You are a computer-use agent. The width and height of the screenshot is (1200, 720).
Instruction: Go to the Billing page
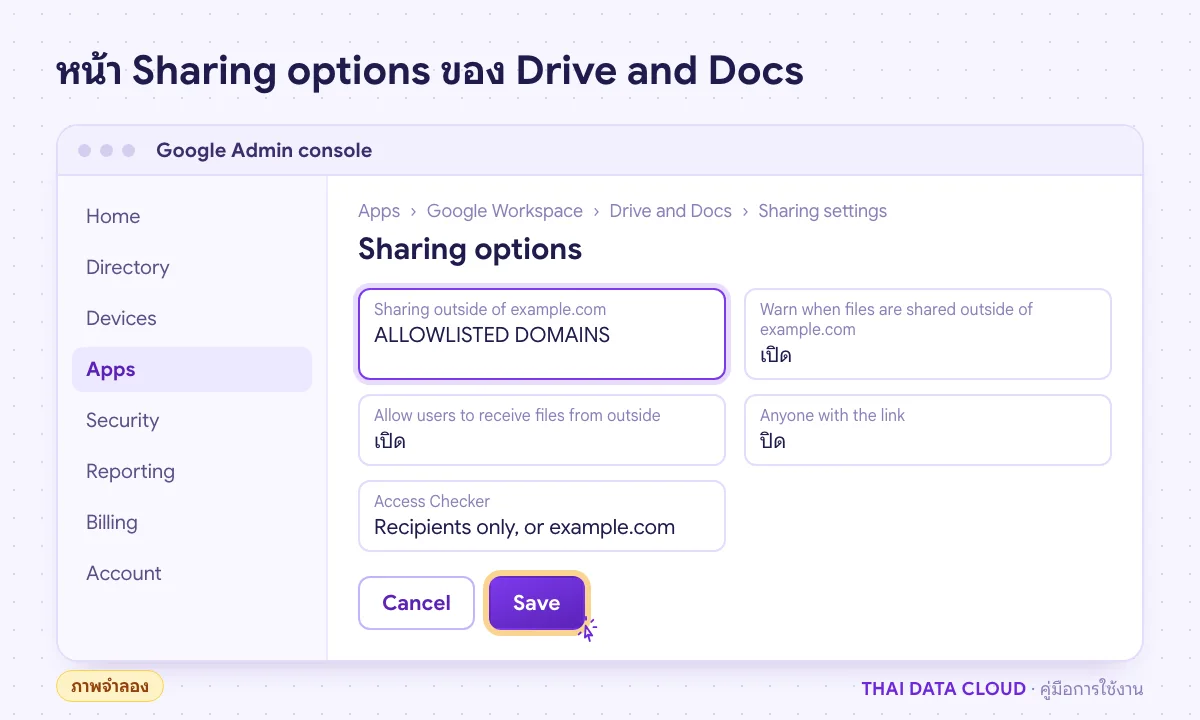click(191, 522)
